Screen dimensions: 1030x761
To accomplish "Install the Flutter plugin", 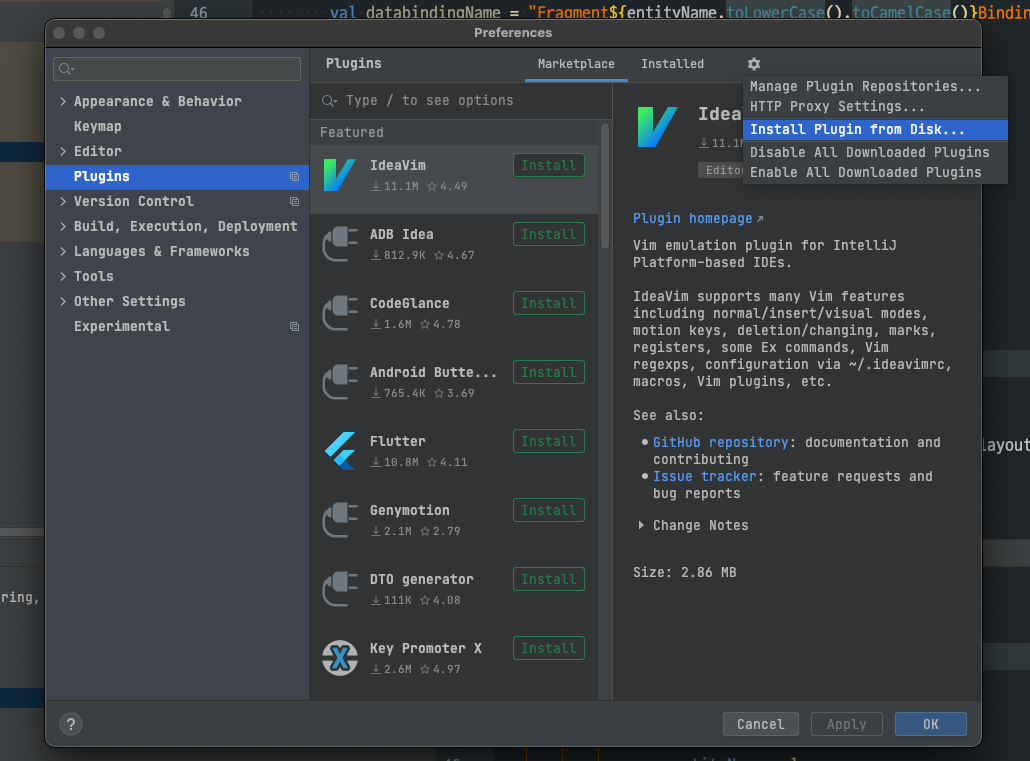I will [x=549, y=442].
